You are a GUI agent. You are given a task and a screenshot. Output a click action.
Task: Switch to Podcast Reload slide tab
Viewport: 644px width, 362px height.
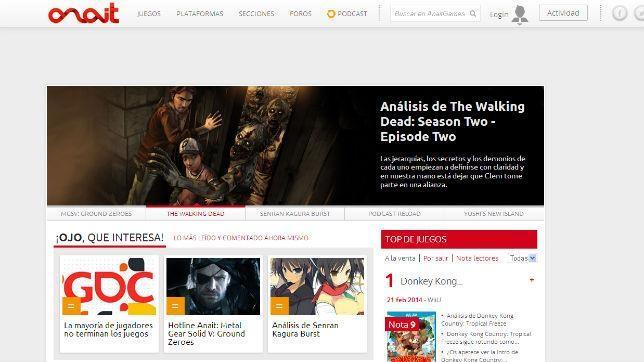pos(394,214)
